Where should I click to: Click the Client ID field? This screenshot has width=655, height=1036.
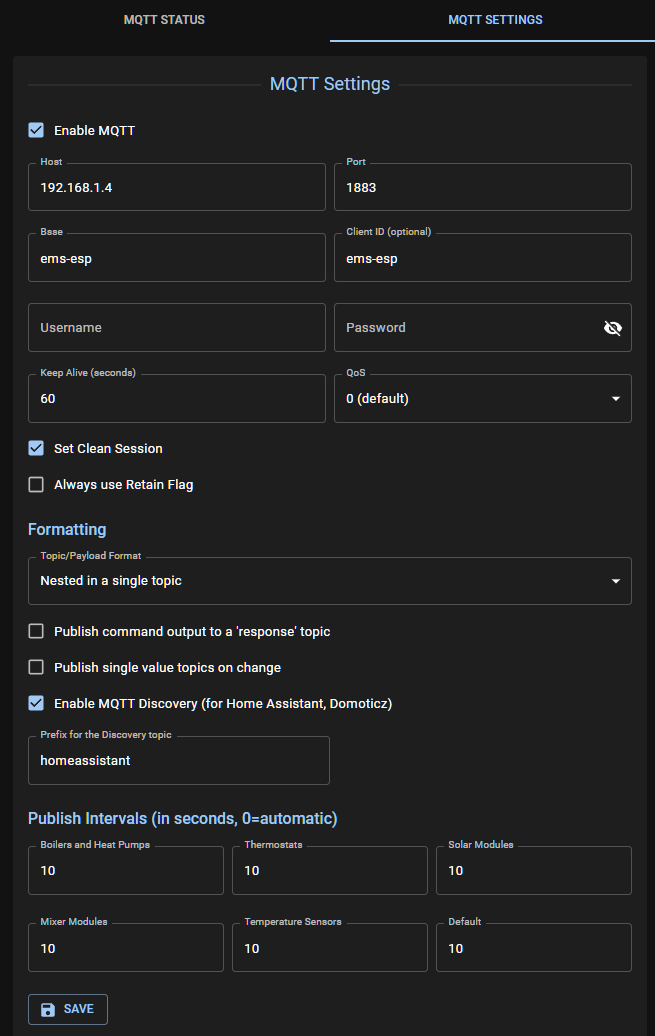click(482, 259)
